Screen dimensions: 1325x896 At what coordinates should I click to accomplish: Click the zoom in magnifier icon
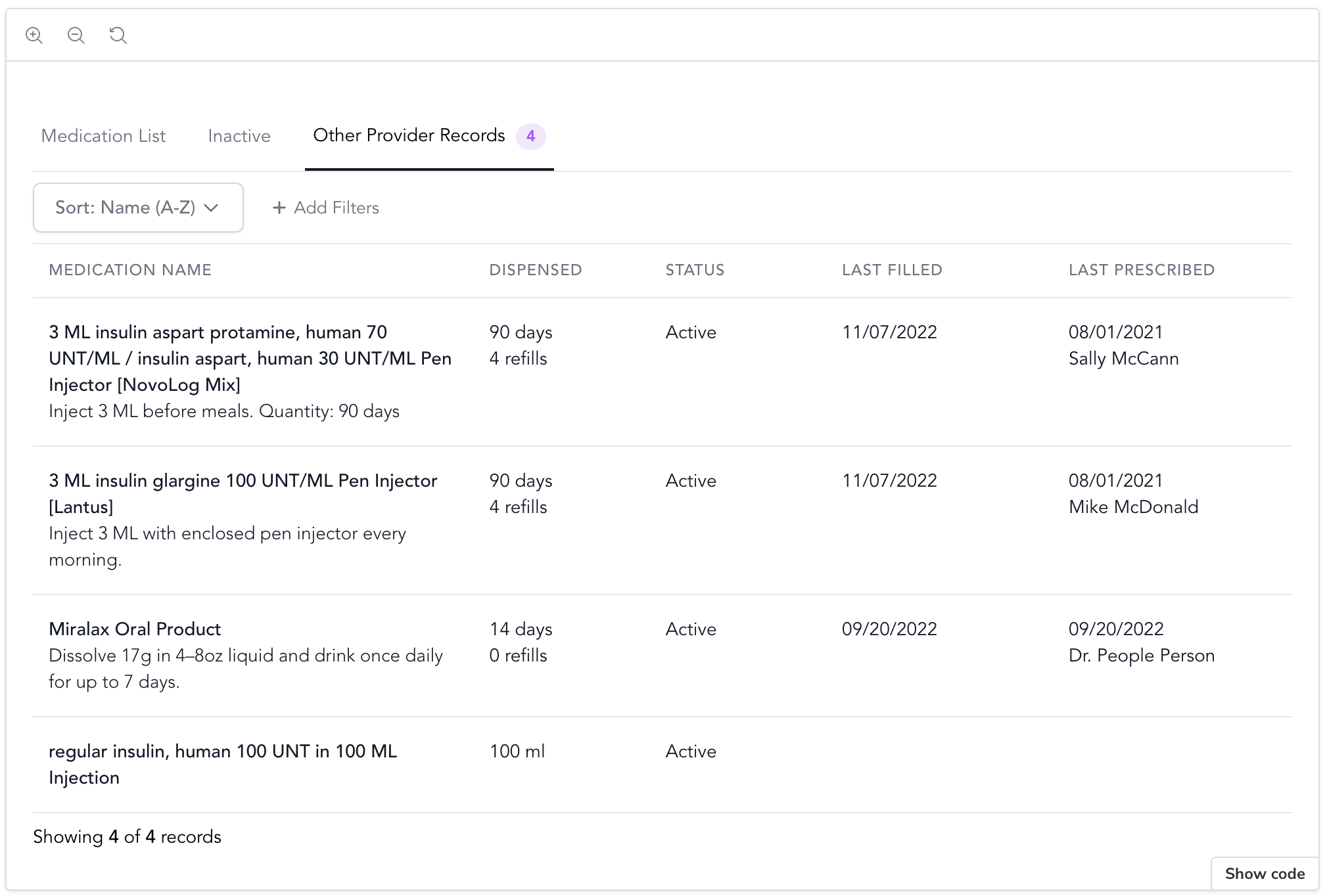[x=34, y=35]
